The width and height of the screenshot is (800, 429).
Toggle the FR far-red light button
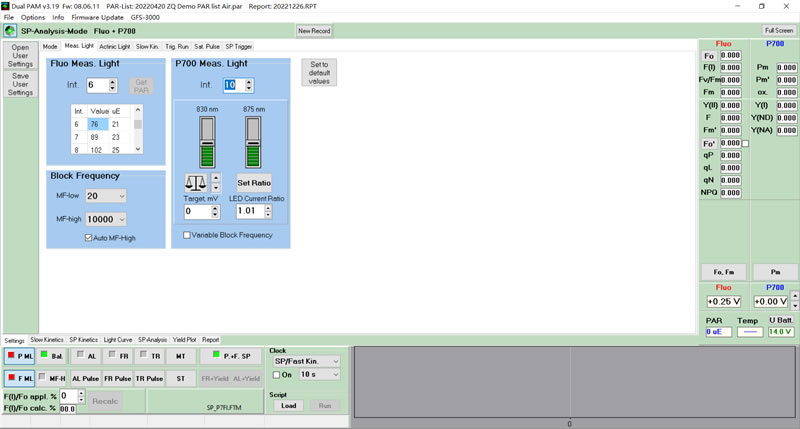[x=118, y=356]
